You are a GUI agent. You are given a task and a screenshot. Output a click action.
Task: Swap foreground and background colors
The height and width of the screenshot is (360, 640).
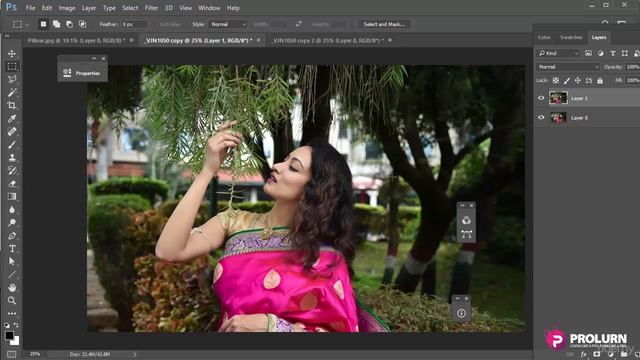click(x=16, y=325)
